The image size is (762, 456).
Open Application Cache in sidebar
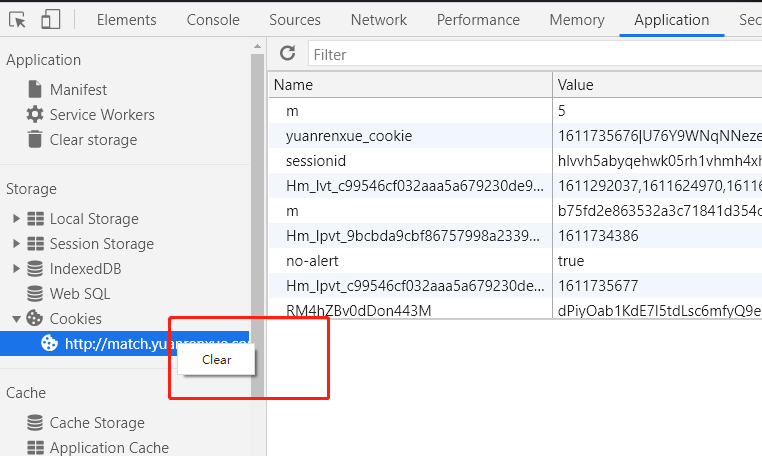[109, 447]
